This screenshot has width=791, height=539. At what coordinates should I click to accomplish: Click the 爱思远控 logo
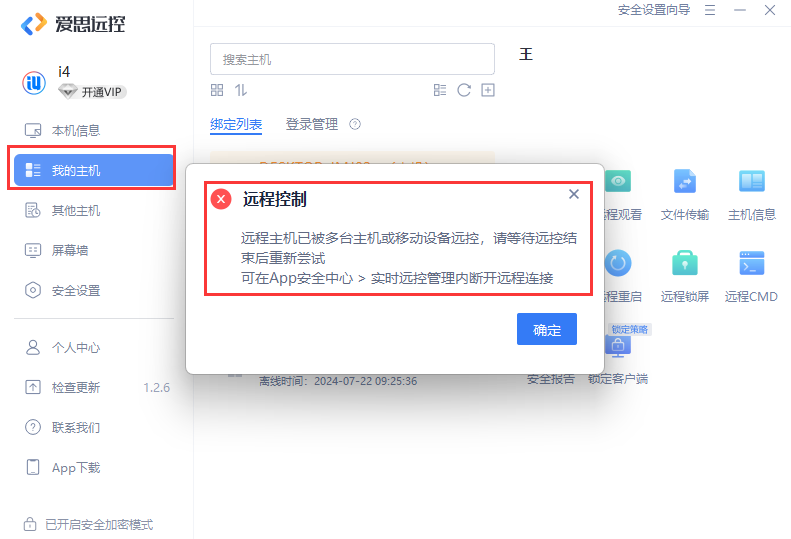[73, 24]
